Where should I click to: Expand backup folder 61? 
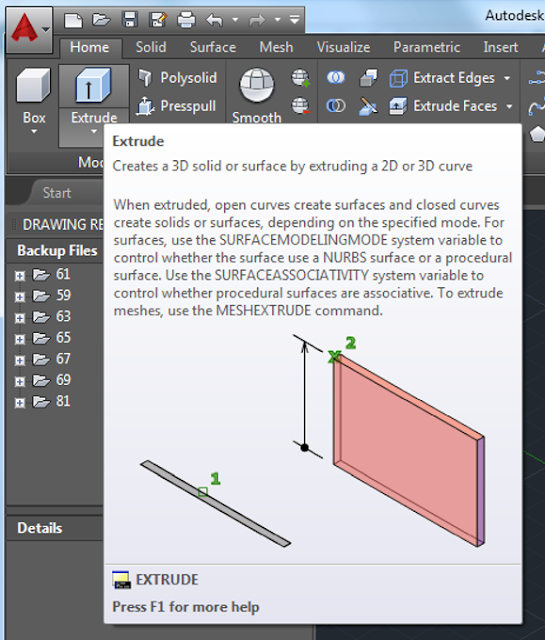pyautogui.click(x=19, y=276)
